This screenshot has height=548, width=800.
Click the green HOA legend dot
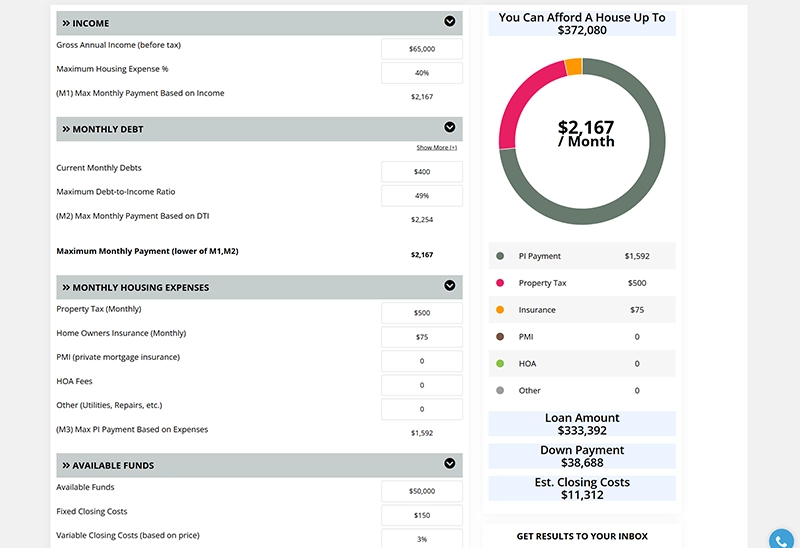click(x=500, y=364)
